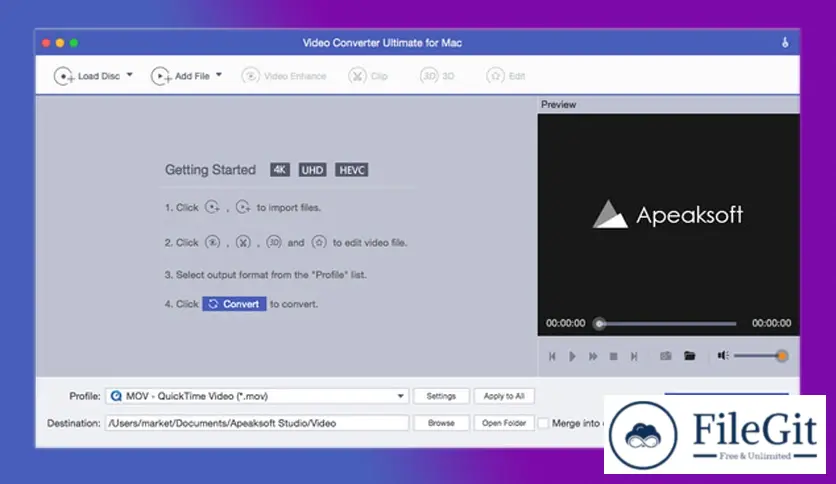Click the Load Disc toolbar icon
This screenshot has height=484, width=836.
64,76
